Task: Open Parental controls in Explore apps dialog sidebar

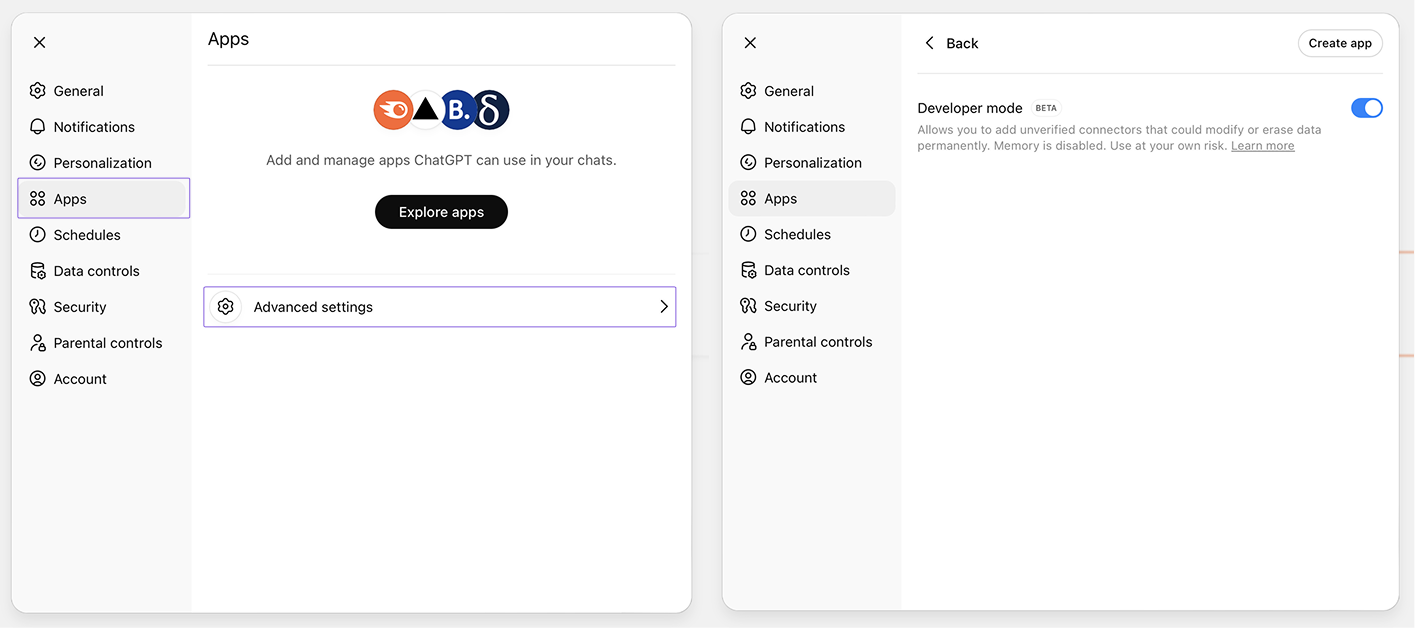Action: point(107,343)
